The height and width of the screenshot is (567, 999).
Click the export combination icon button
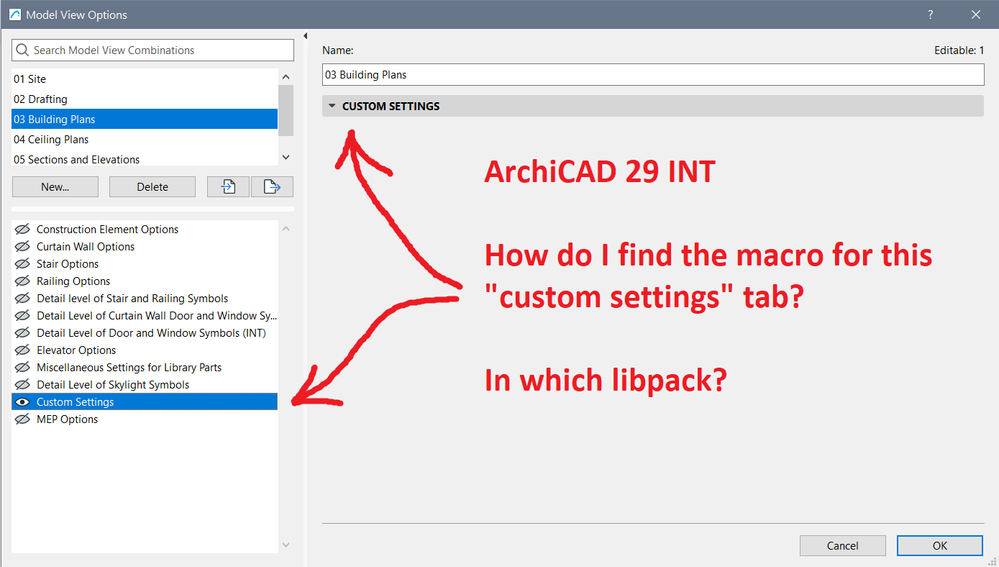point(272,187)
